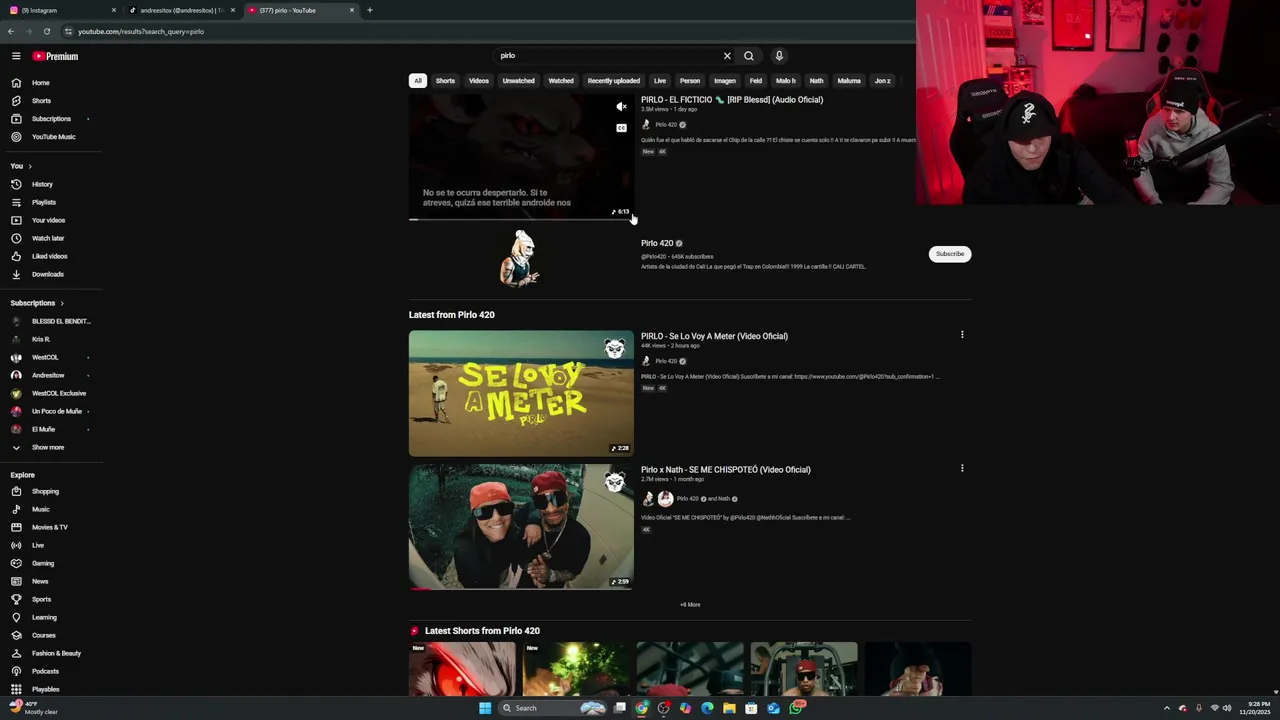
Task: Show +8 More latest videos
Action: (x=690, y=605)
